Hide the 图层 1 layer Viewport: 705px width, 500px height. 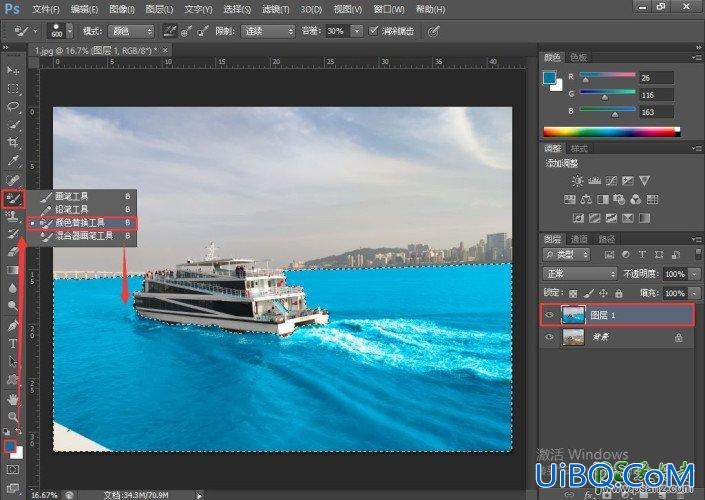(x=549, y=315)
